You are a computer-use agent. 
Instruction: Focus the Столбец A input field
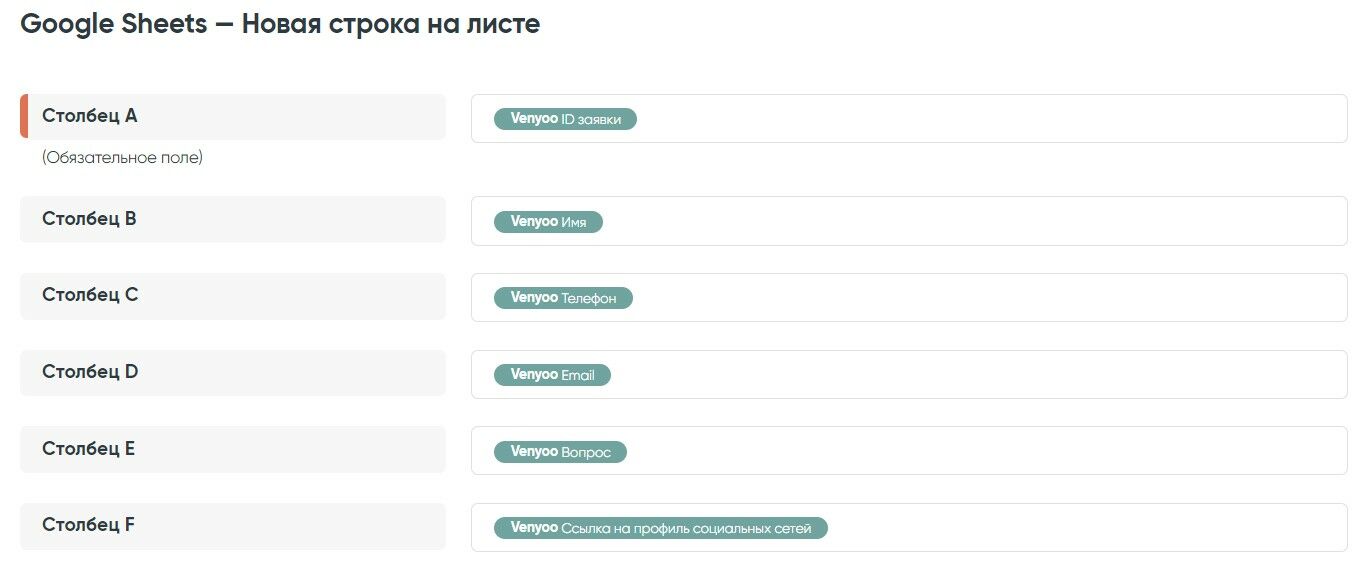(x=990, y=119)
